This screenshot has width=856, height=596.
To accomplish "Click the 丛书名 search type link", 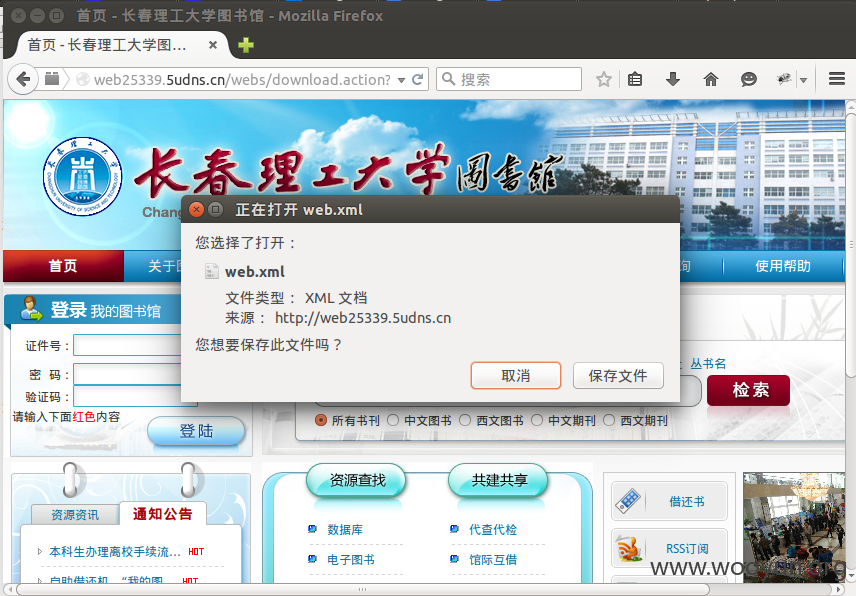I will 708,363.
